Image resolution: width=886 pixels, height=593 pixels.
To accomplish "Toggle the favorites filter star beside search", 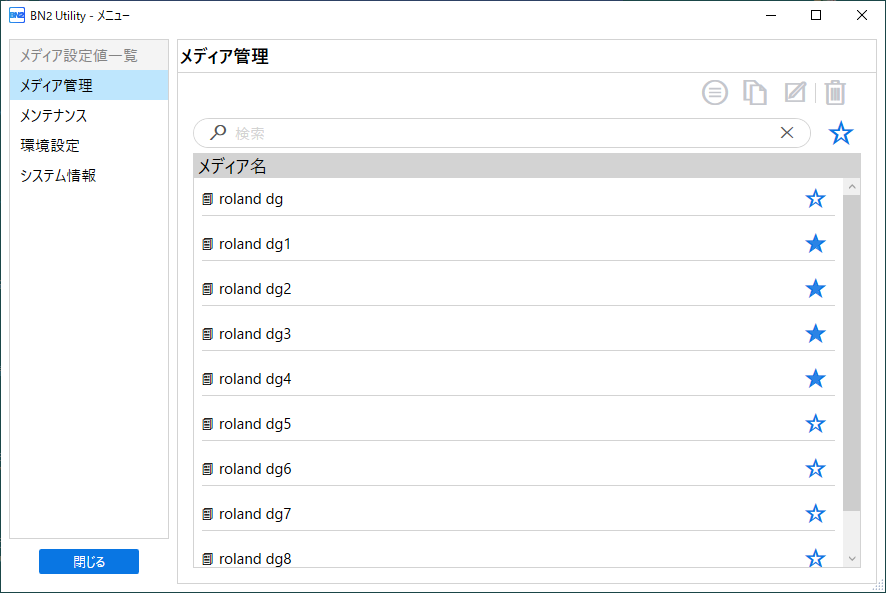I will click(x=841, y=133).
